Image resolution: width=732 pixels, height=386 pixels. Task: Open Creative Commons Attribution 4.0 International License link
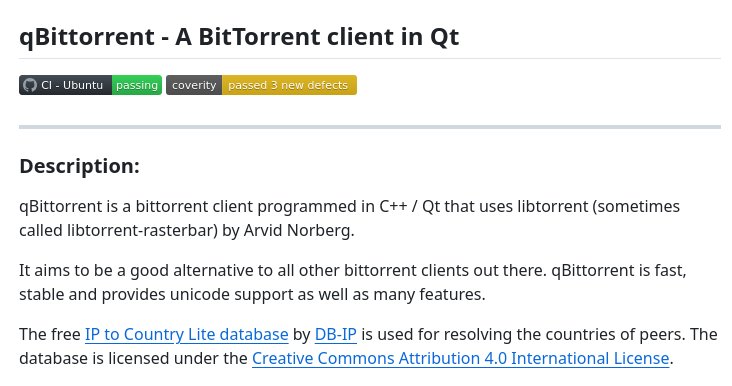click(461, 358)
